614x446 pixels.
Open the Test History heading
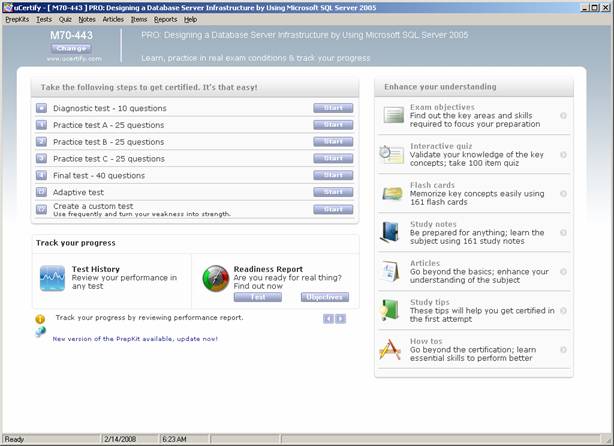click(96, 269)
